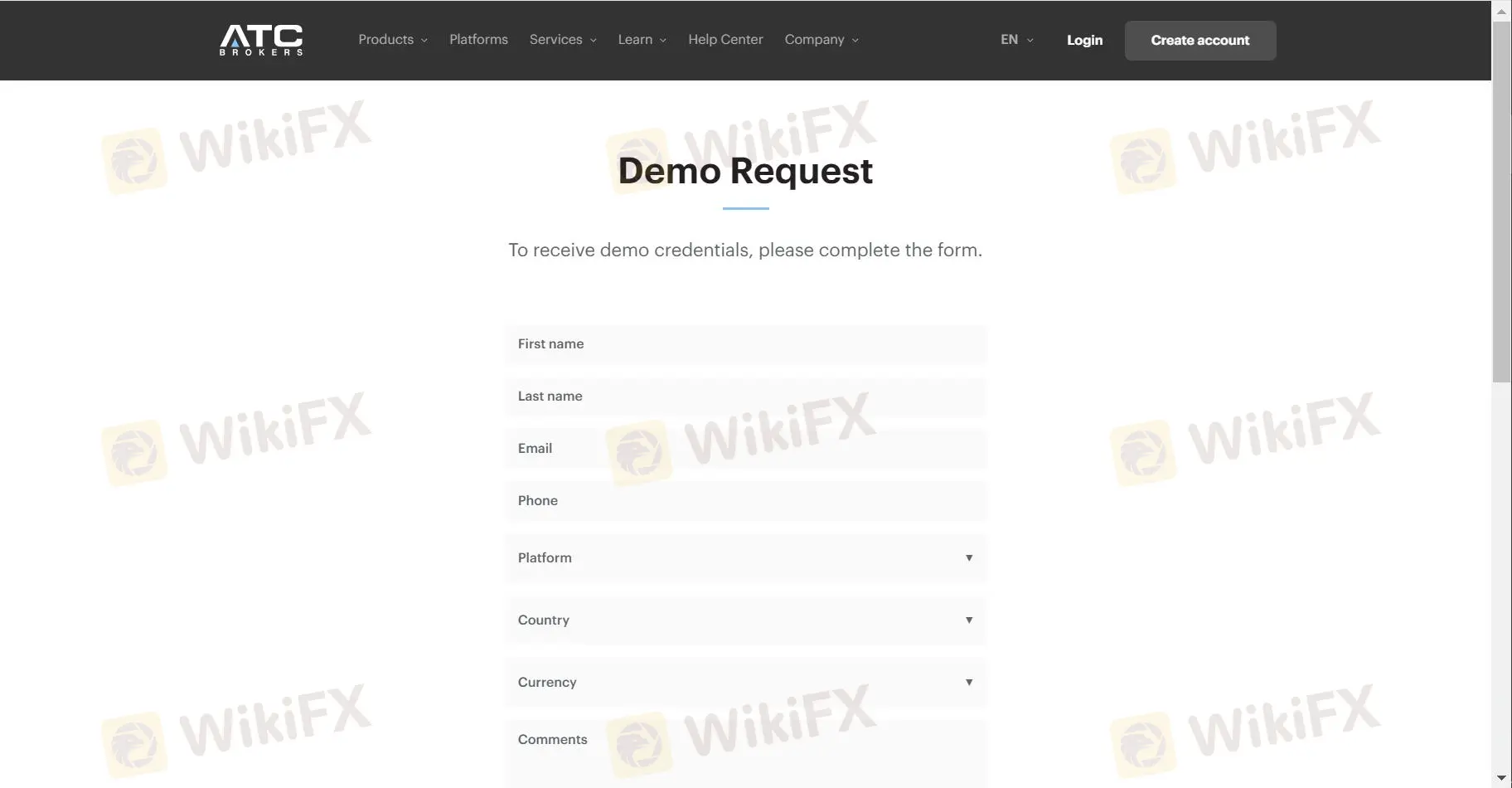Open the Platform dropdown
The image size is (1512, 788).
click(x=744, y=558)
